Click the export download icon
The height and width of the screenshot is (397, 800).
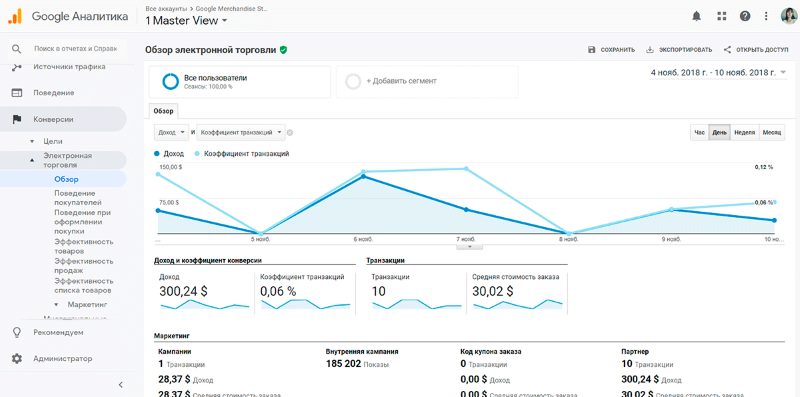[x=649, y=50]
